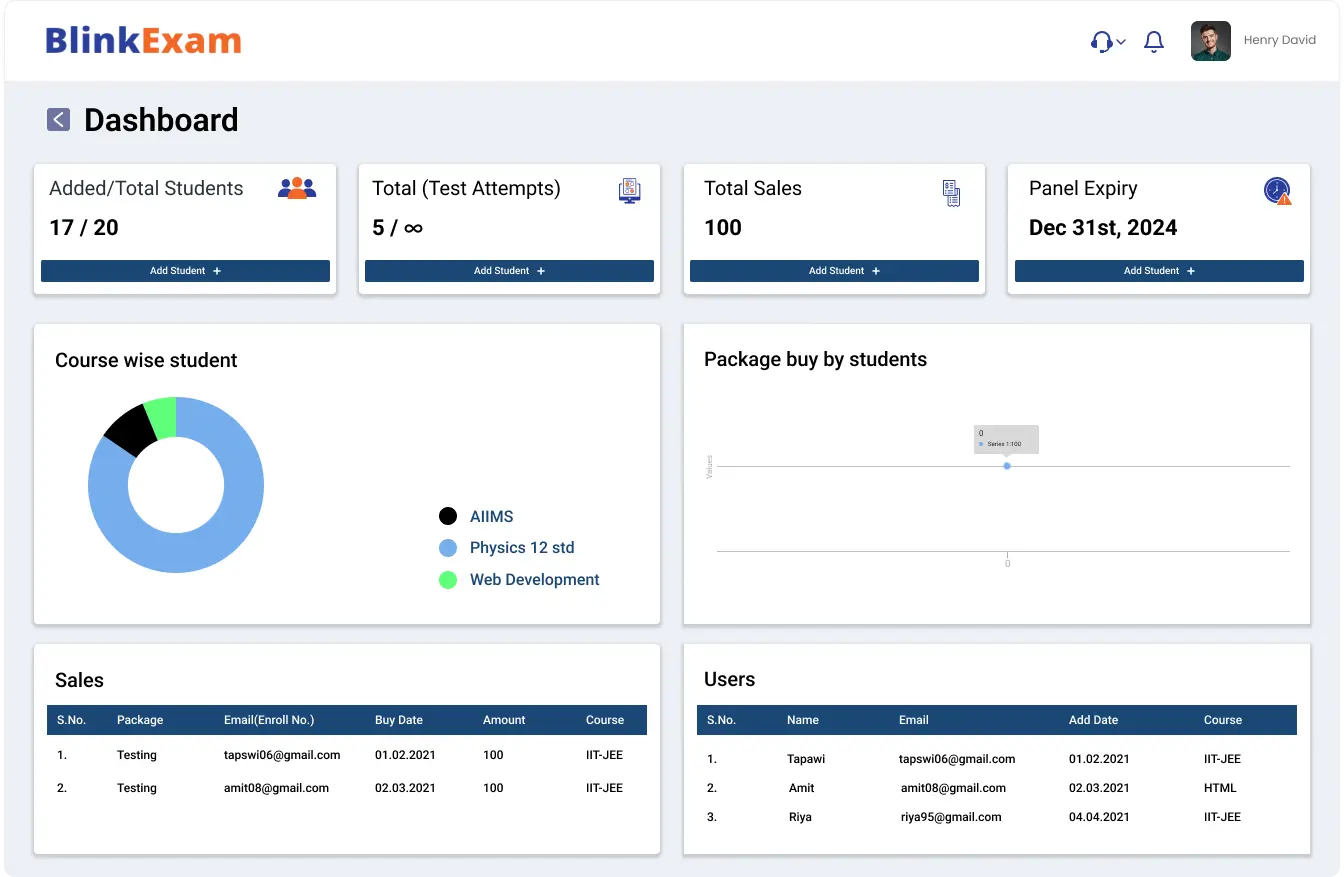The width and height of the screenshot is (1344, 877).
Task: Click the Buy Date column header
Action: point(399,720)
